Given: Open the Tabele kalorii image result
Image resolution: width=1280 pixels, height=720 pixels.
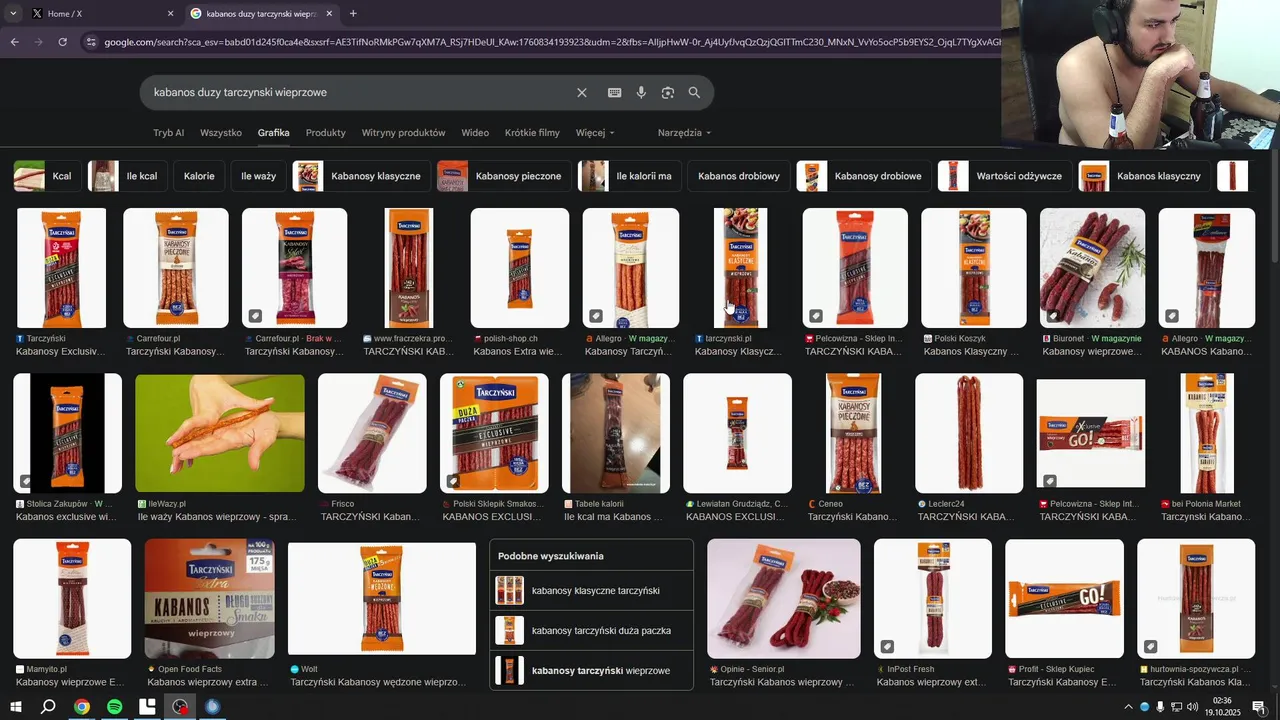Looking at the screenshot, I should click(x=616, y=433).
